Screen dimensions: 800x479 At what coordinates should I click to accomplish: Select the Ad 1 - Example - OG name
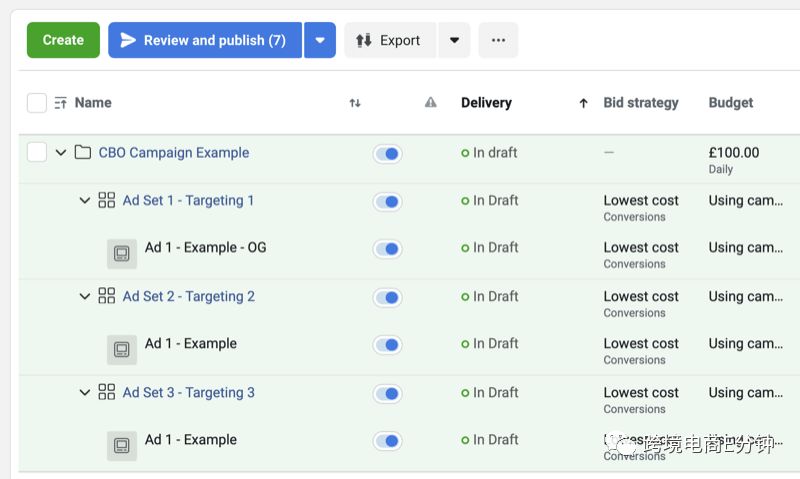206,247
